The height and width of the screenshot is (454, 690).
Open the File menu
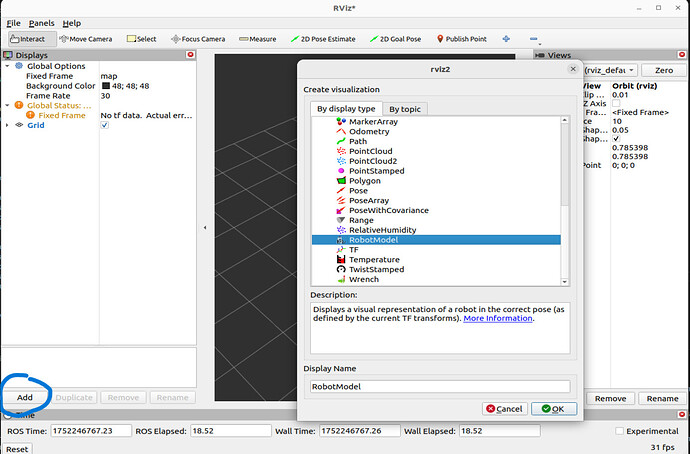(x=13, y=23)
